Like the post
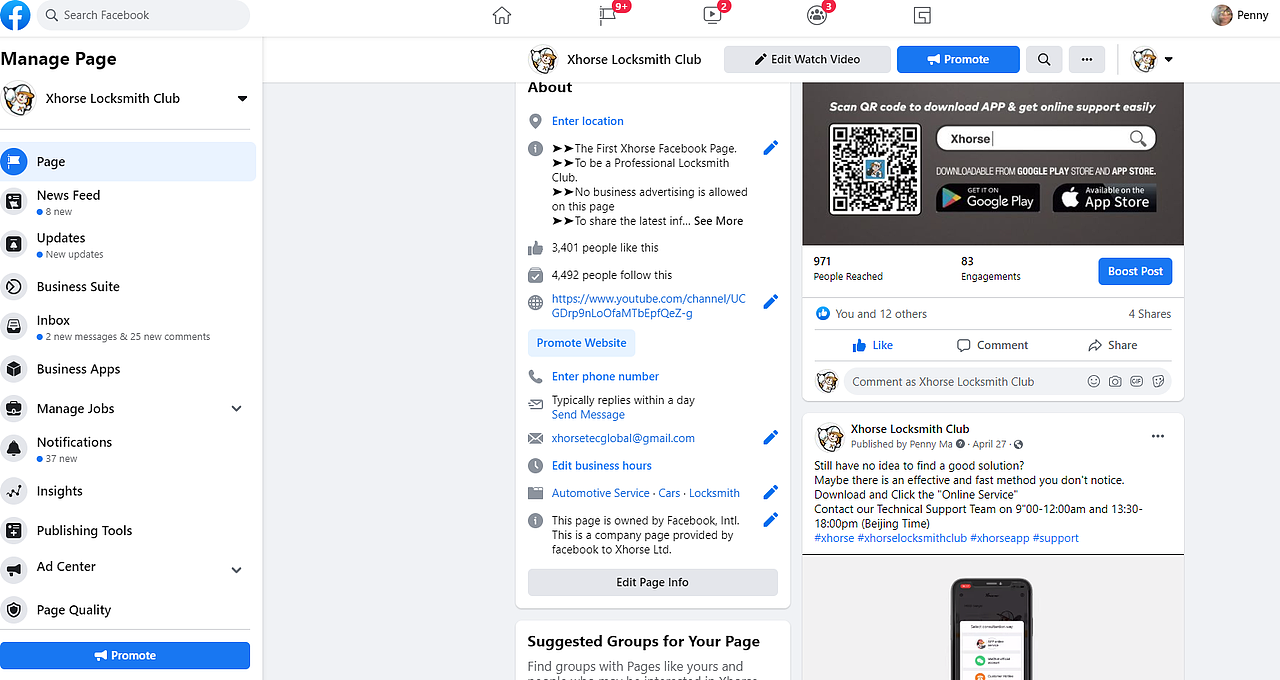Image resolution: width=1280 pixels, height=680 pixels. click(873, 345)
